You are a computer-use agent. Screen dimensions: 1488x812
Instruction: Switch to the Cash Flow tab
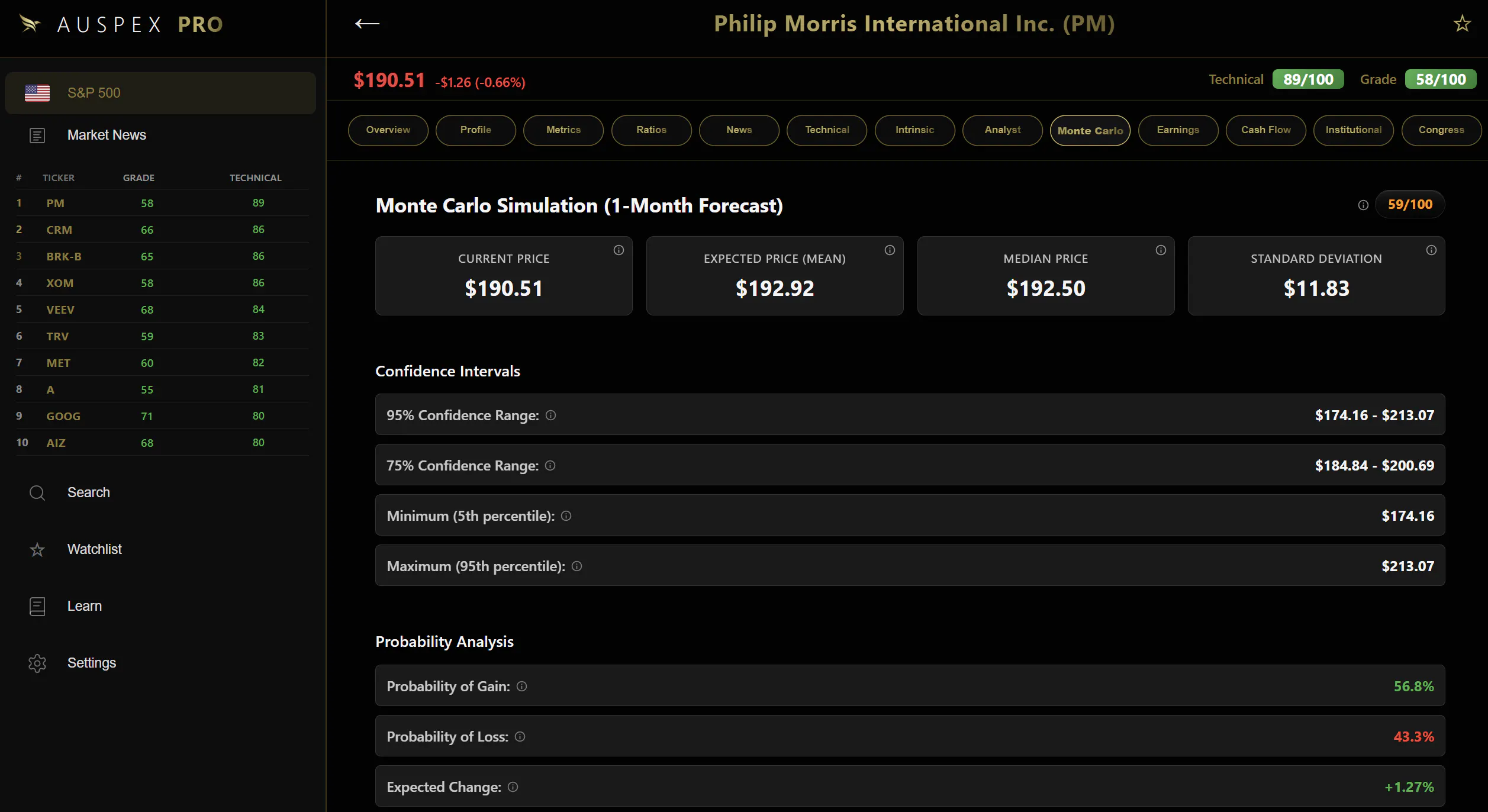1266,130
